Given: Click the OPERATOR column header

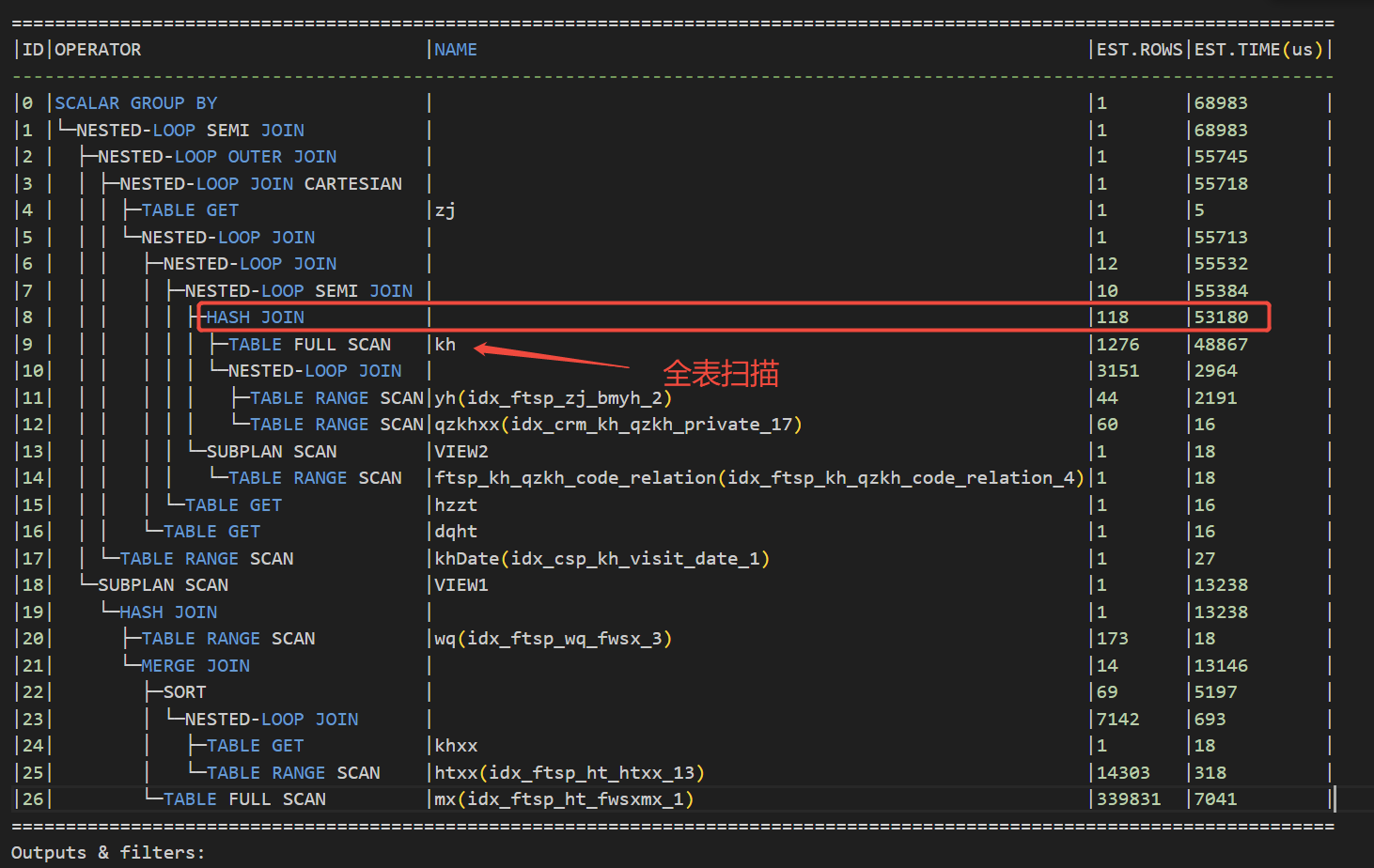Looking at the screenshot, I should coord(98,50).
